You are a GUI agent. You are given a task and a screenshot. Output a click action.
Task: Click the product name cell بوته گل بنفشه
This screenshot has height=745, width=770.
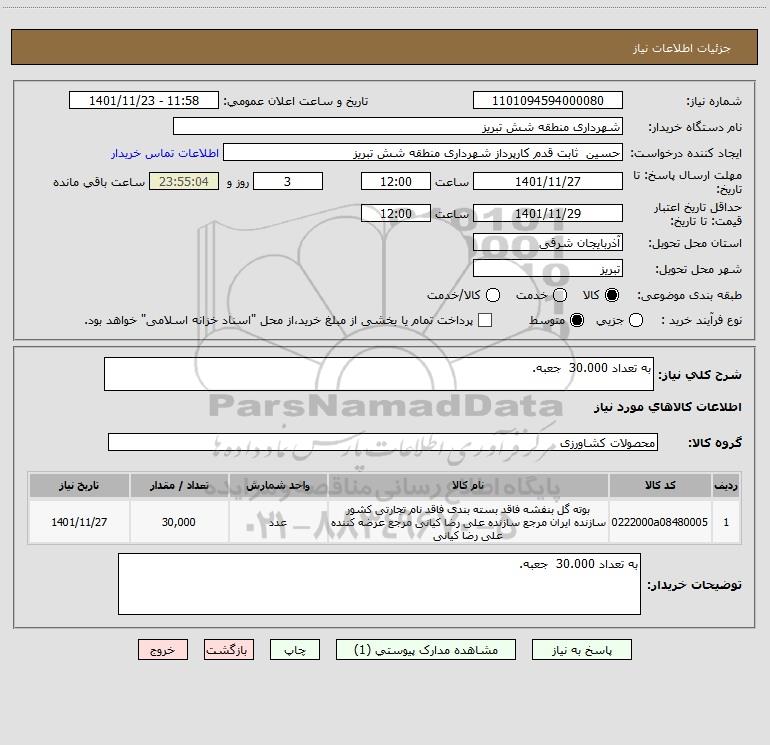coord(468,522)
